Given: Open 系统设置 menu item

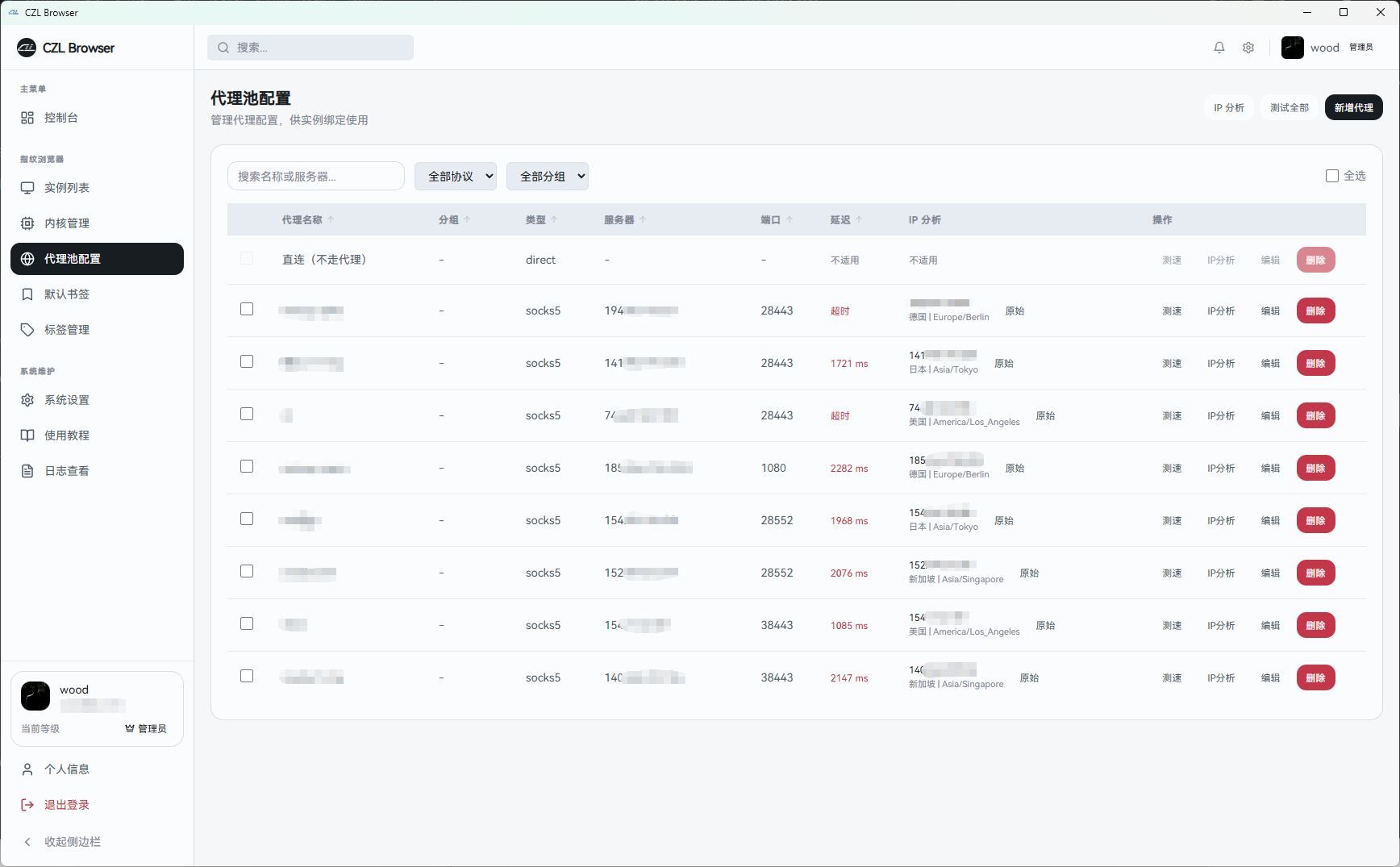Looking at the screenshot, I should [97, 400].
